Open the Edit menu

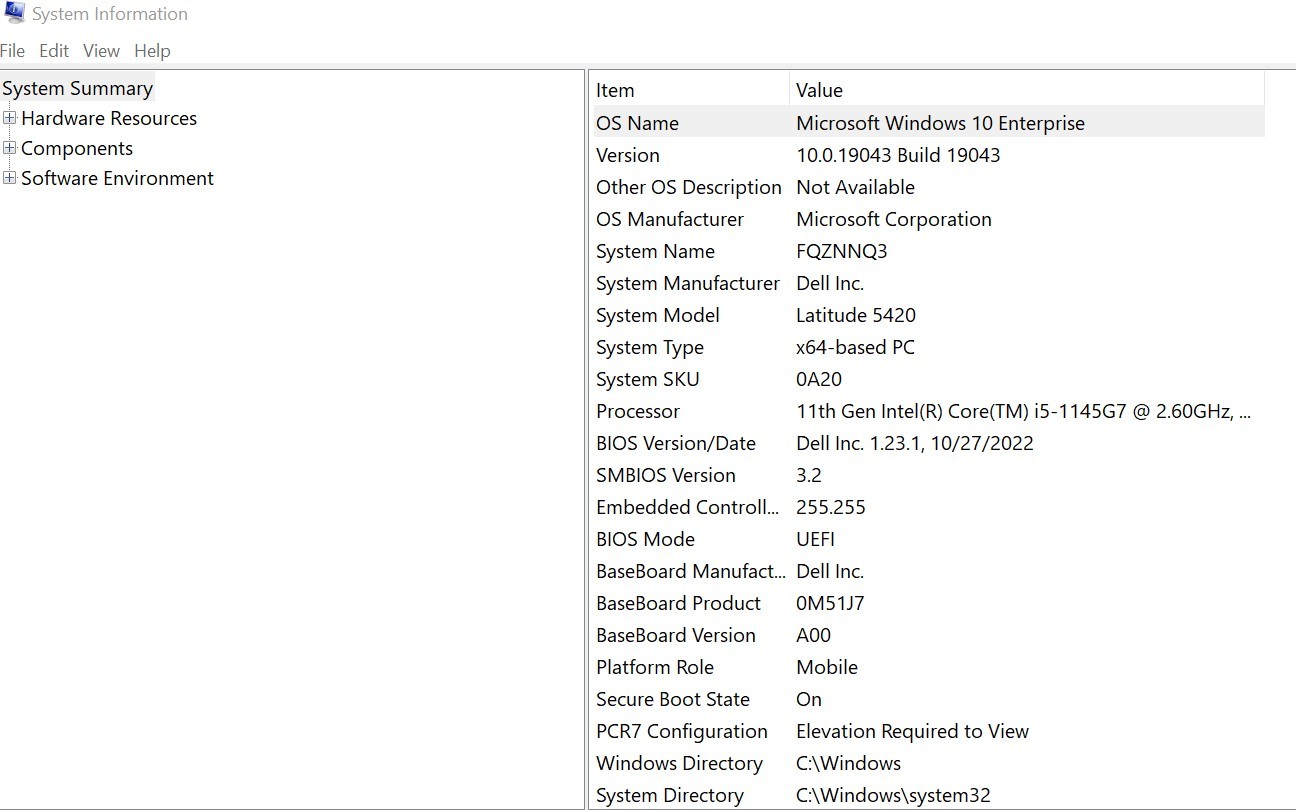click(x=54, y=51)
